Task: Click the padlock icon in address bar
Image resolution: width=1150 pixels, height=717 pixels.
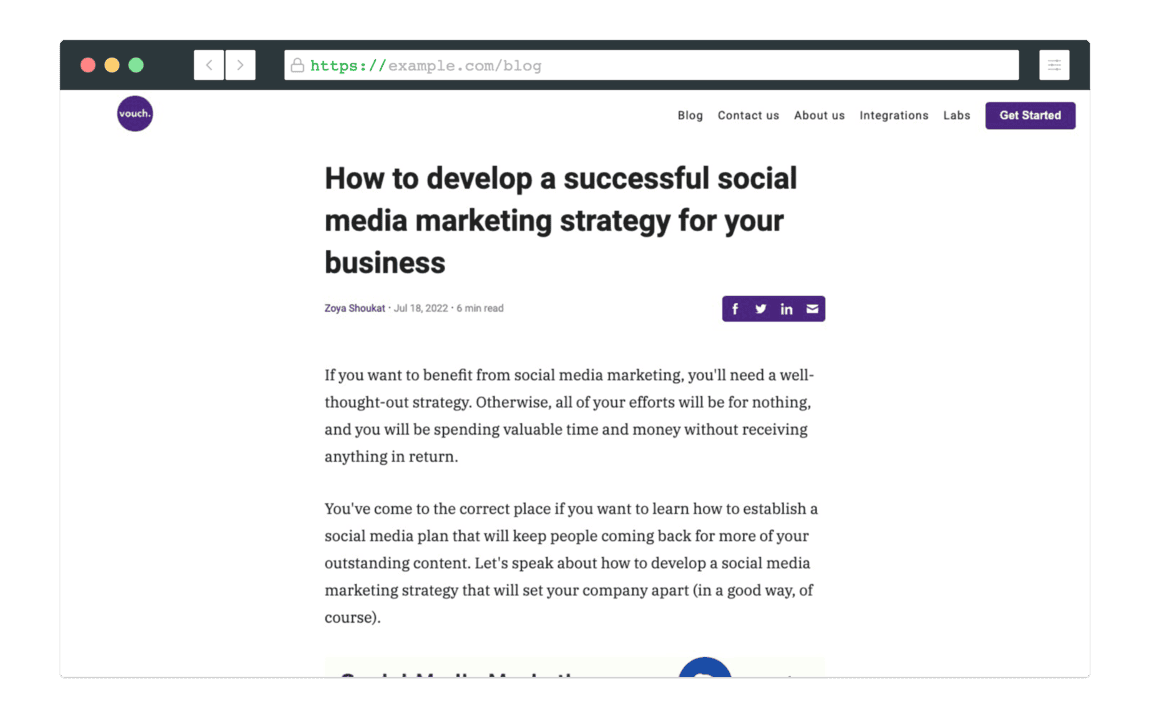Action: (x=297, y=66)
